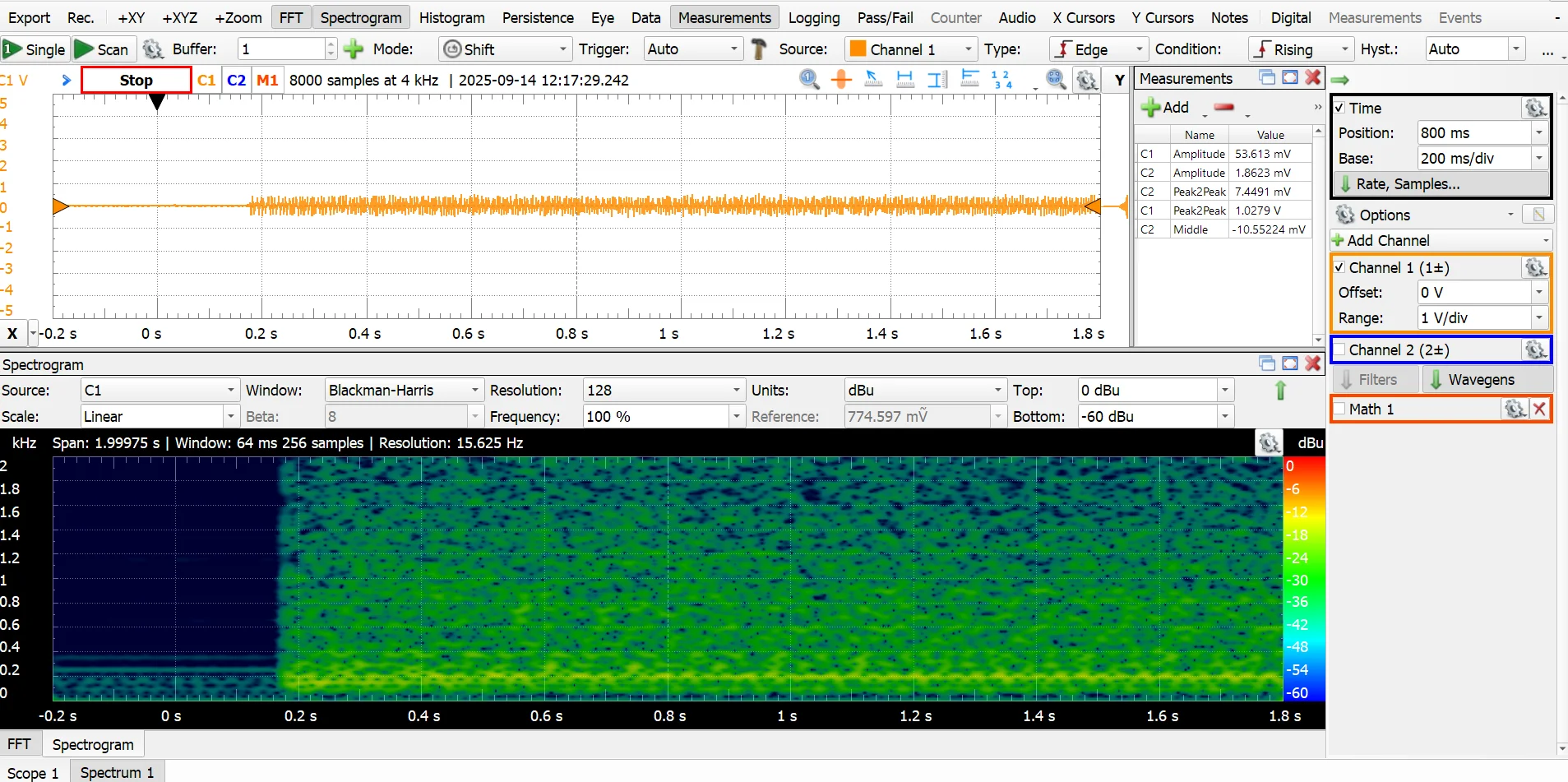Click the 1 2 3 4 digital measure icon
1568x782 pixels.
coord(1001,79)
